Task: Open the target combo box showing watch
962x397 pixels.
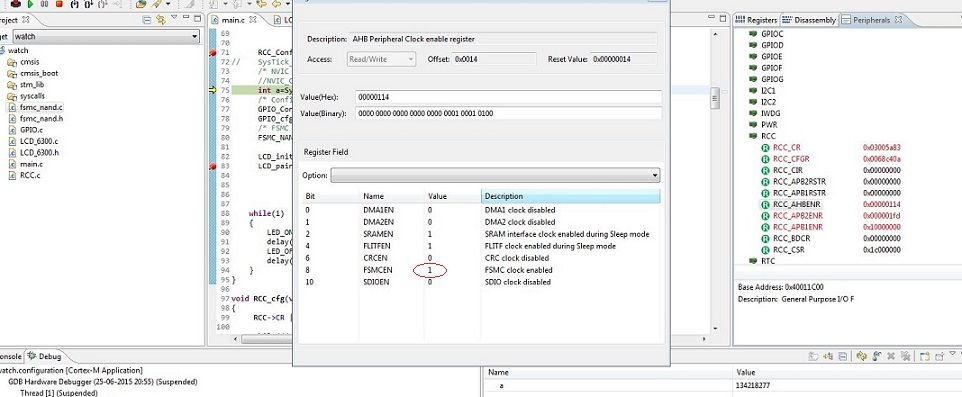Action: click(106, 37)
